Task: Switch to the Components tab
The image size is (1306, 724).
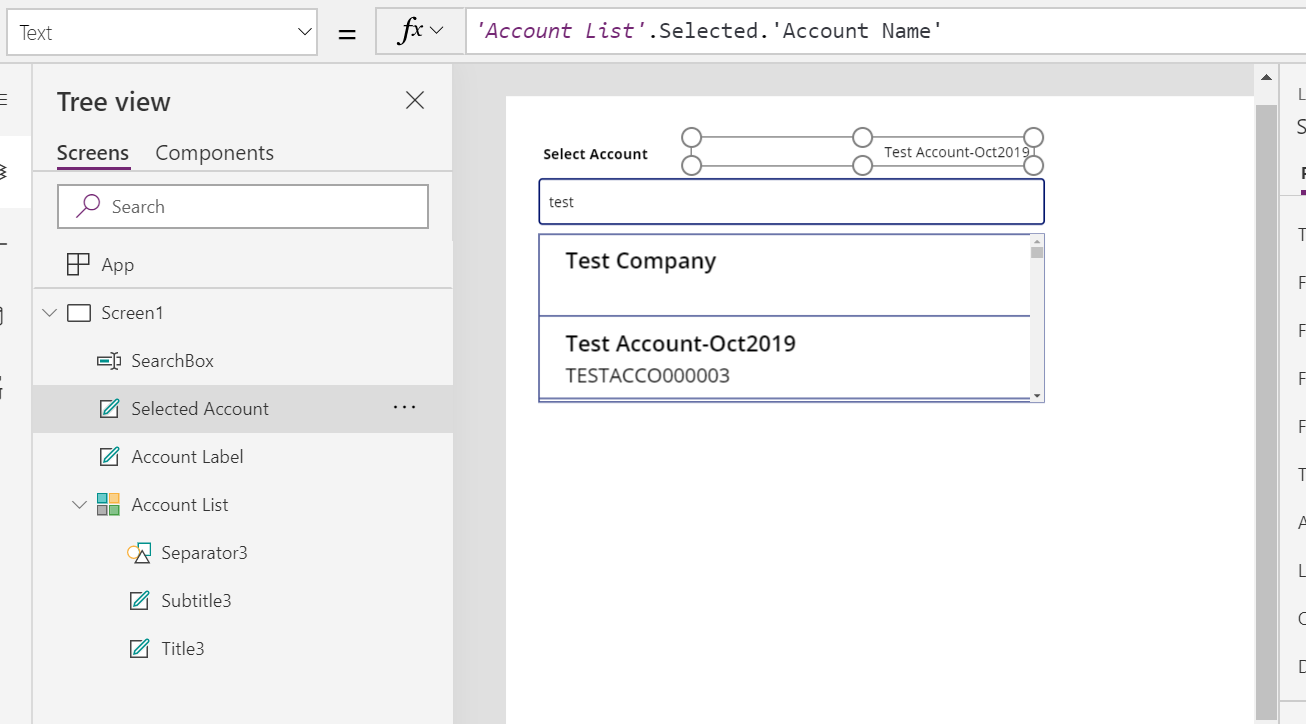Action: click(x=214, y=153)
